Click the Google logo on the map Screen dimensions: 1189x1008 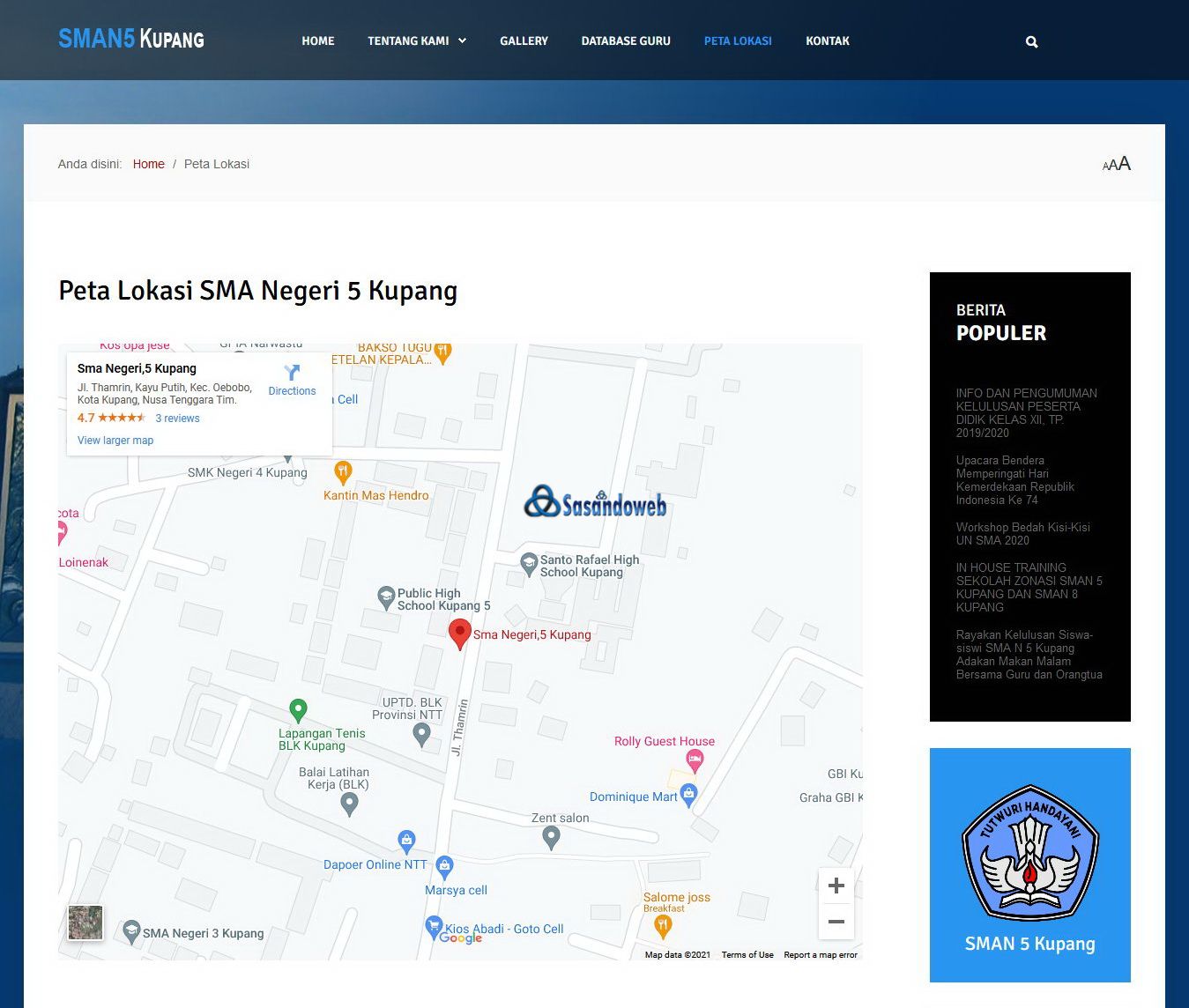(x=461, y=938)
